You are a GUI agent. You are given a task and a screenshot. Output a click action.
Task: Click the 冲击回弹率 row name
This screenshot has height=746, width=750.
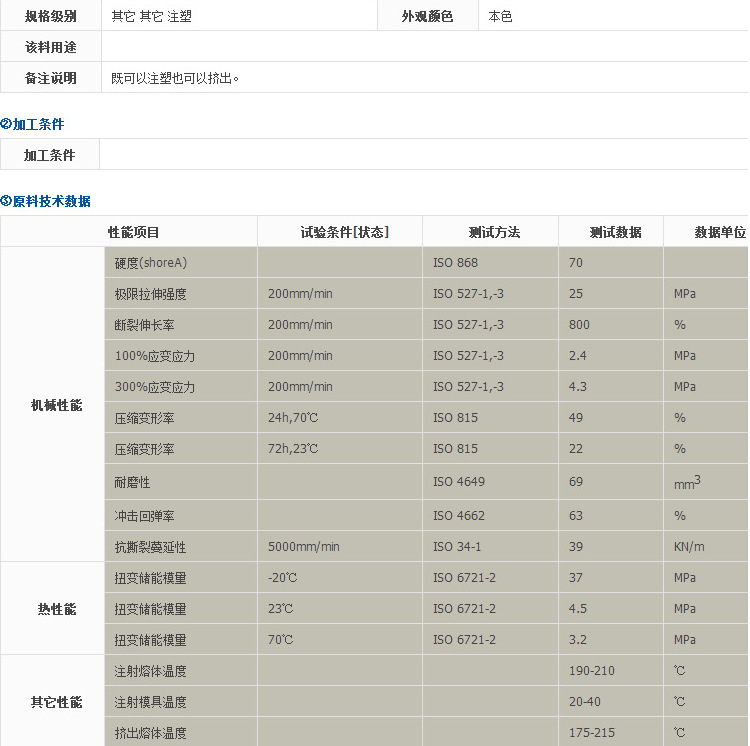144,516
